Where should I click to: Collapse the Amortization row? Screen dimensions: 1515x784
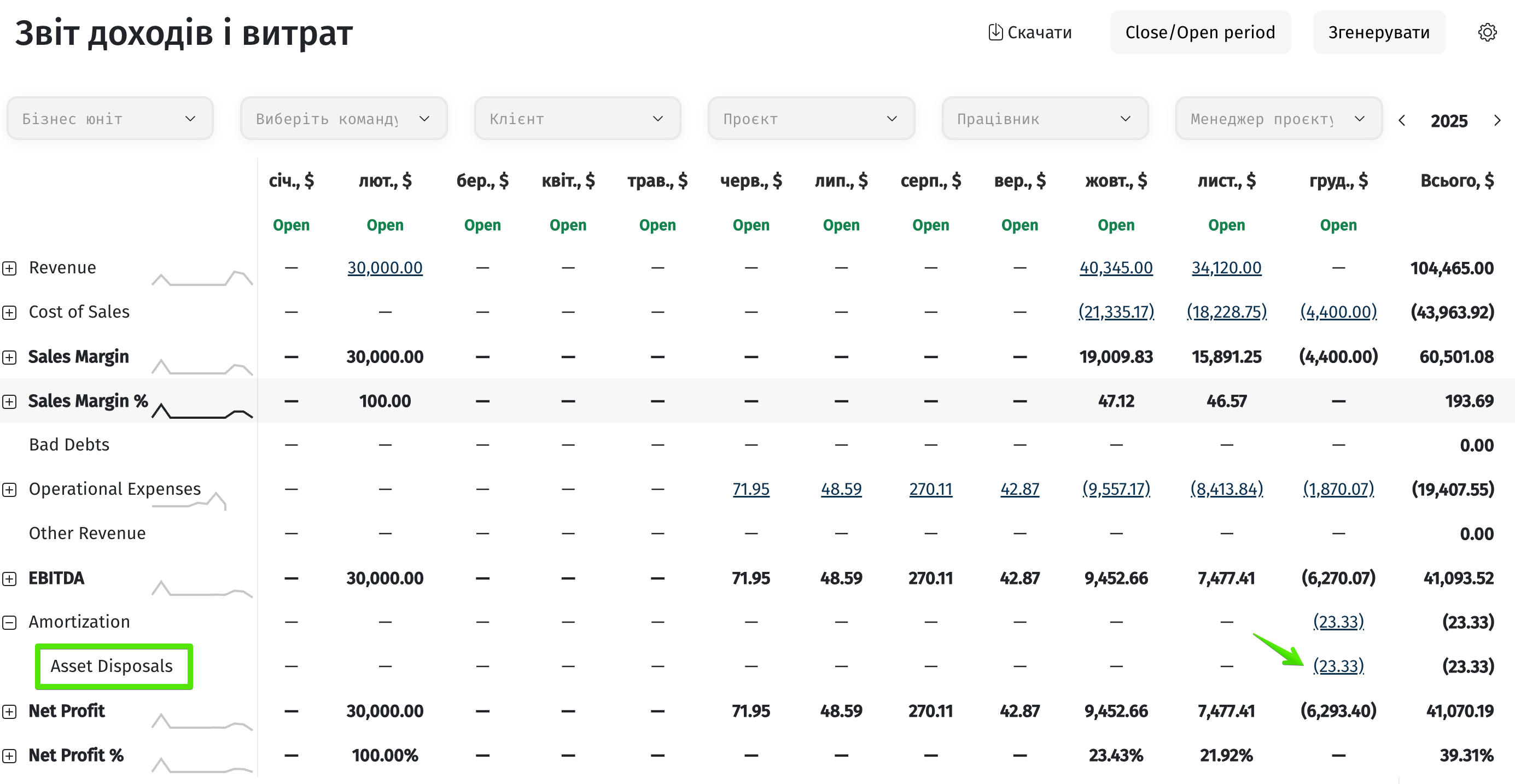(9, 622)
